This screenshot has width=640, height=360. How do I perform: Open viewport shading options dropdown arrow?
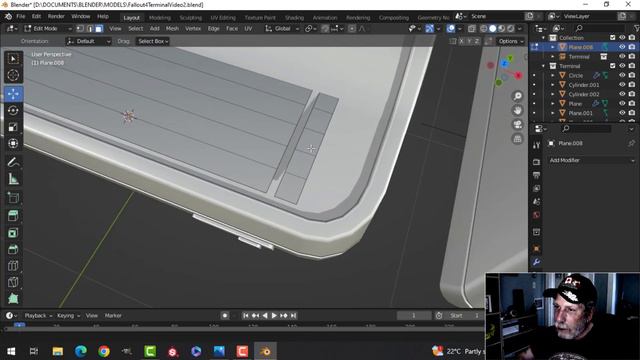tap(520, 29)
